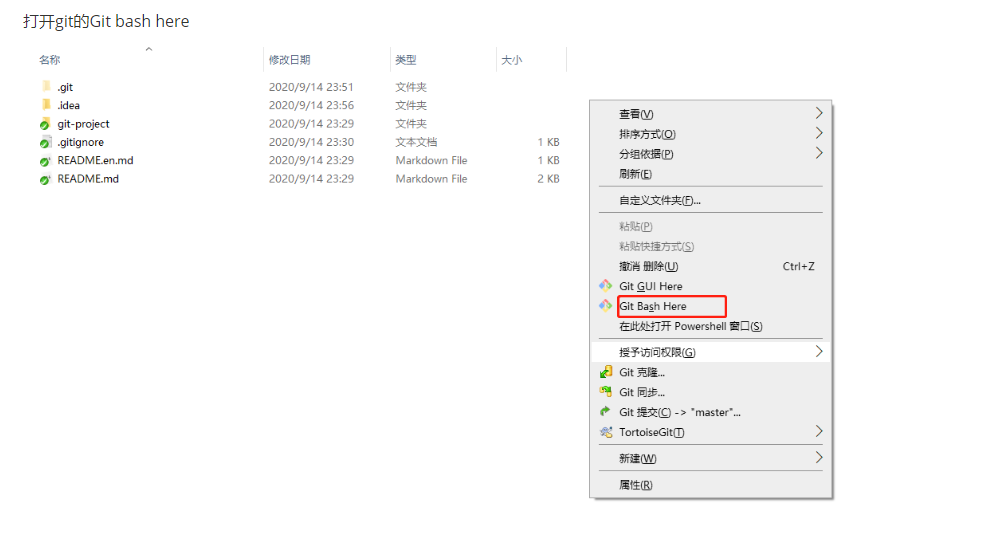This screenshot has width=994, height=559.
Task: Select the git-project folder icon
Action: 45,124
